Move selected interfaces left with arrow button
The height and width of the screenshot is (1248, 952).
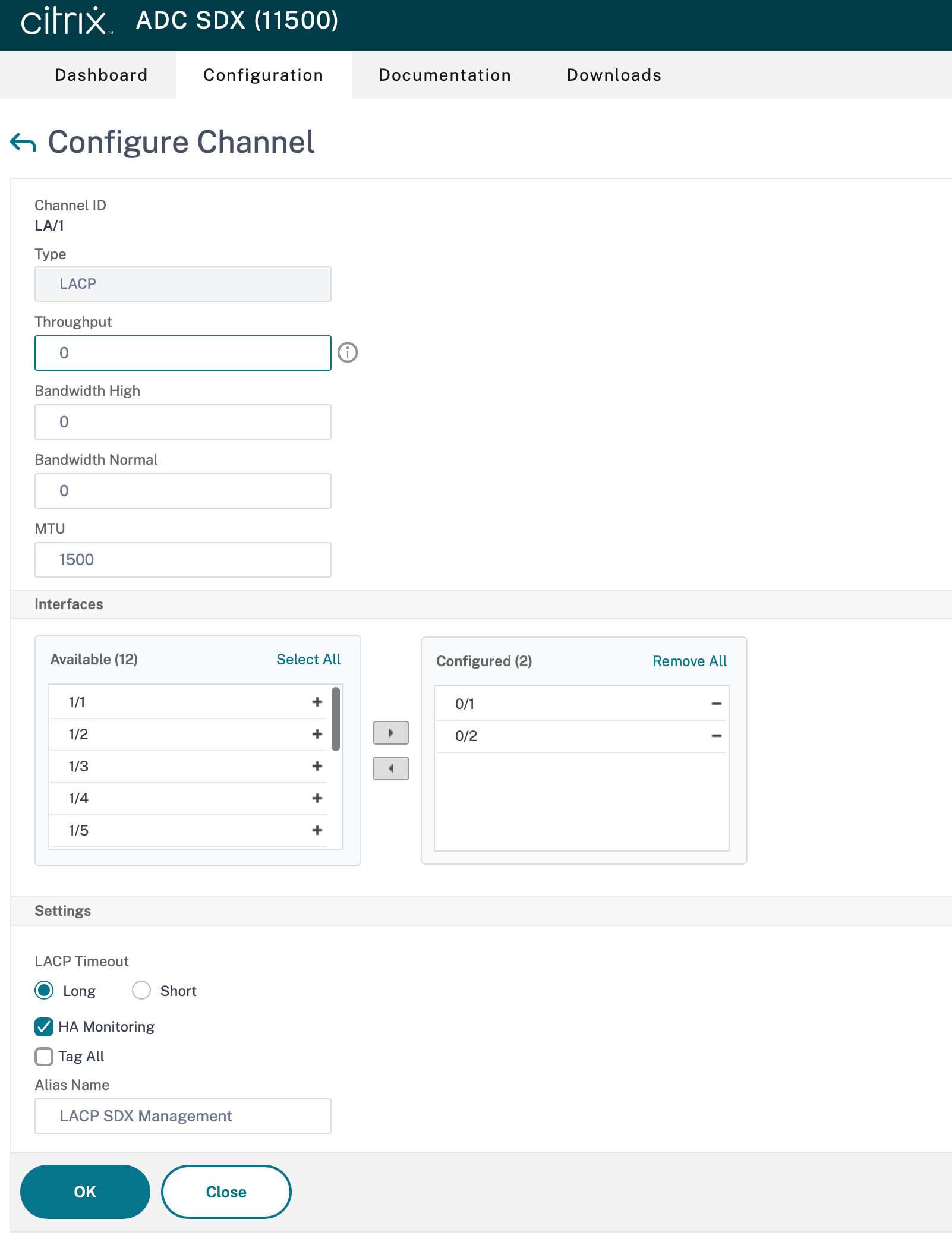click(x=391, y=768)
